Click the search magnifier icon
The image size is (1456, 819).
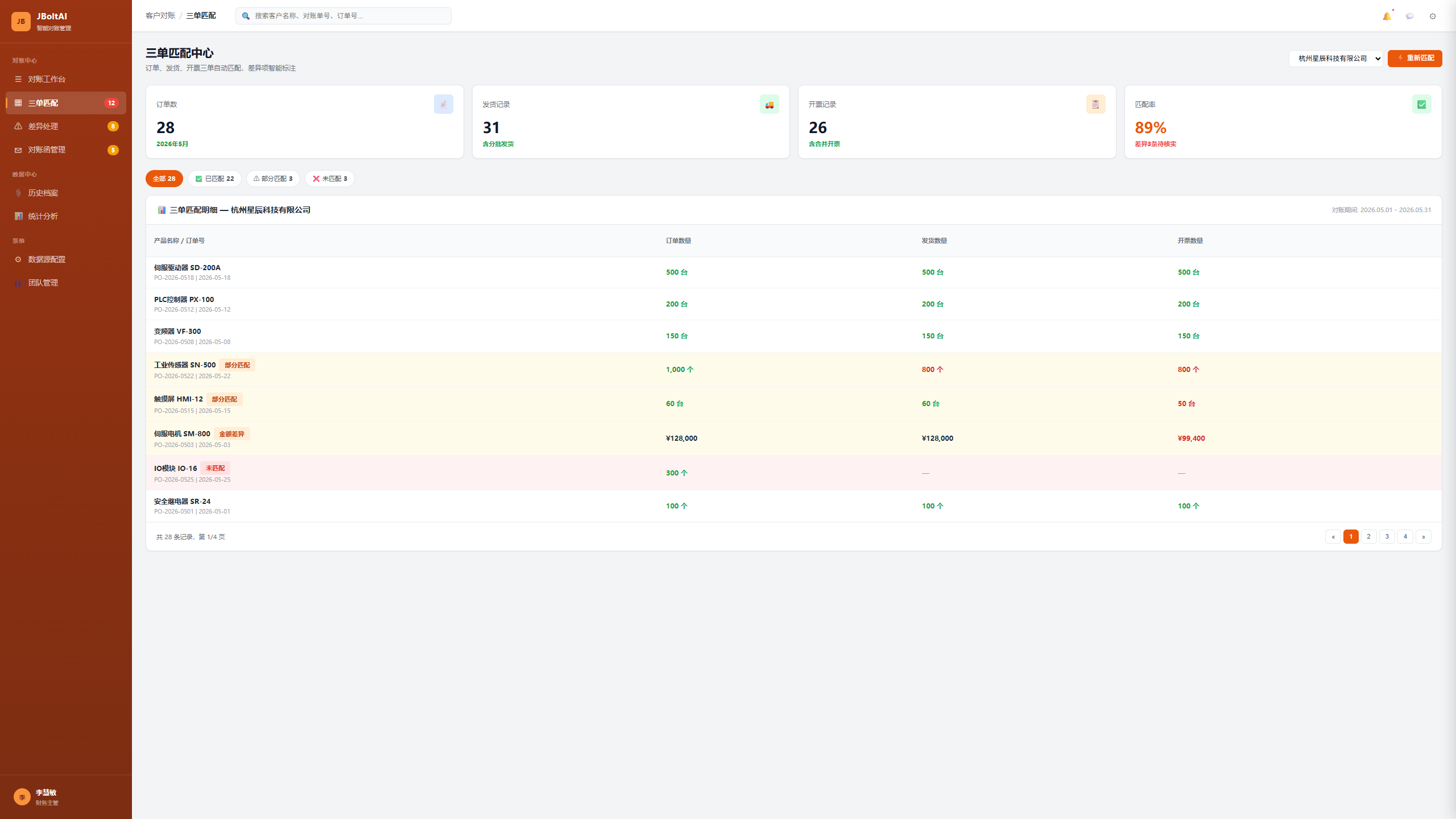pos(246,16)
